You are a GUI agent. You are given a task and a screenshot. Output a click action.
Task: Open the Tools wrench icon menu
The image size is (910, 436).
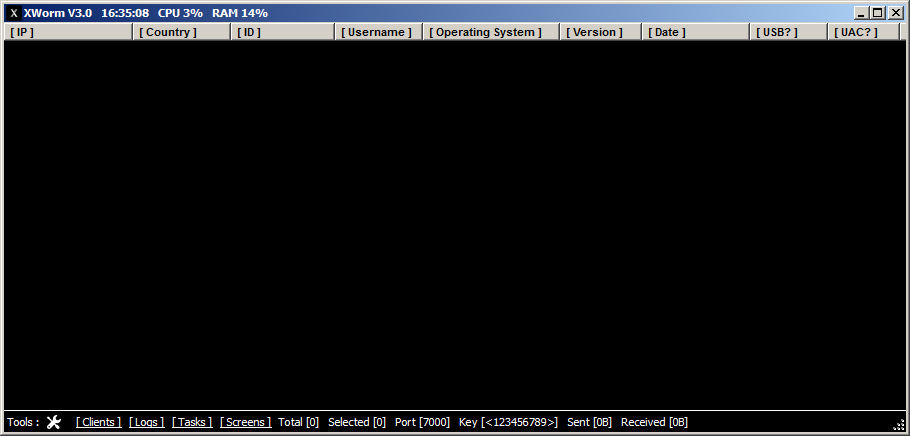click(54, 422)
